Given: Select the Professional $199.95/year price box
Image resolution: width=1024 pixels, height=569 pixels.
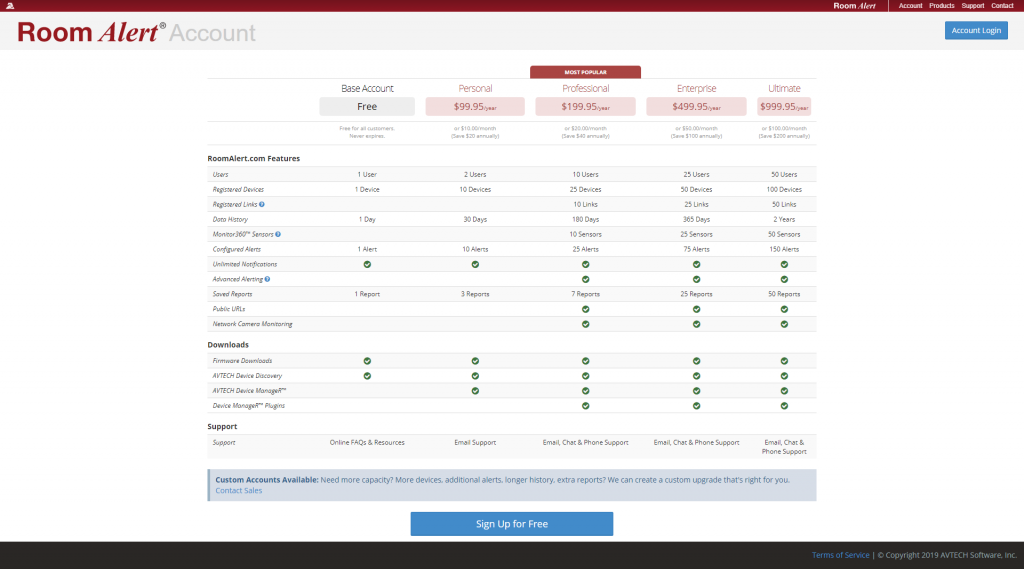Looking at the screenshot, I should tap(585, 106).
